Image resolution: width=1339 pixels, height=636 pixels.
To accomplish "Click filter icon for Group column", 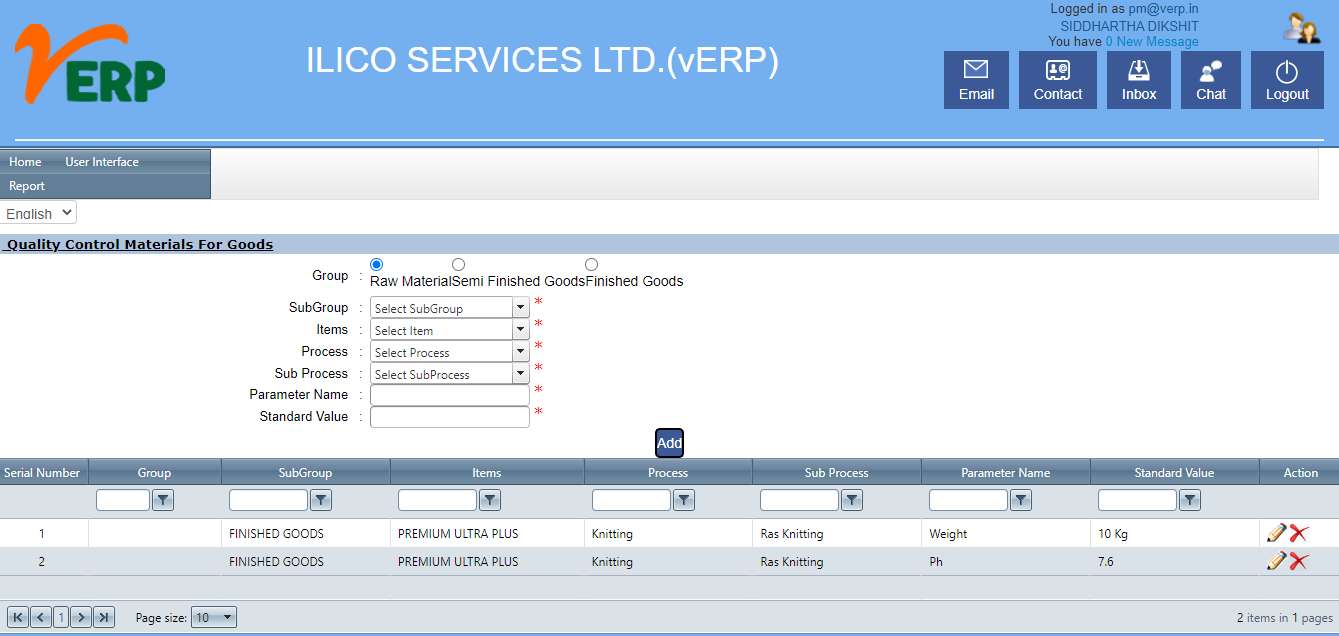I will click(164, 500).
